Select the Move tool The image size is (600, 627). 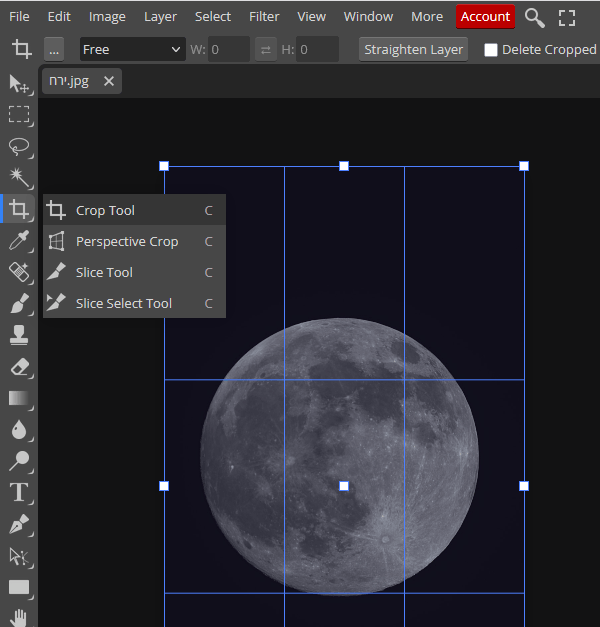[x=18, y=84]
